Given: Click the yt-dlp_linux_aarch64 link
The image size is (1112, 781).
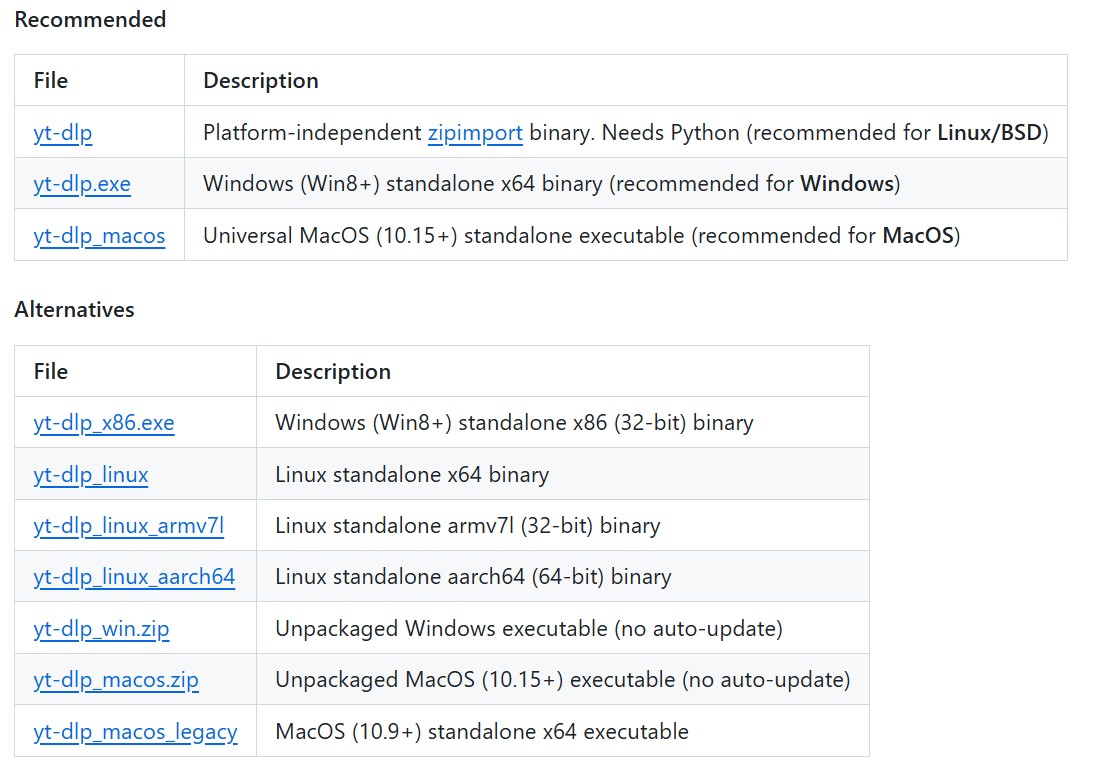Looking at the screenshot, I should point(134,577).
